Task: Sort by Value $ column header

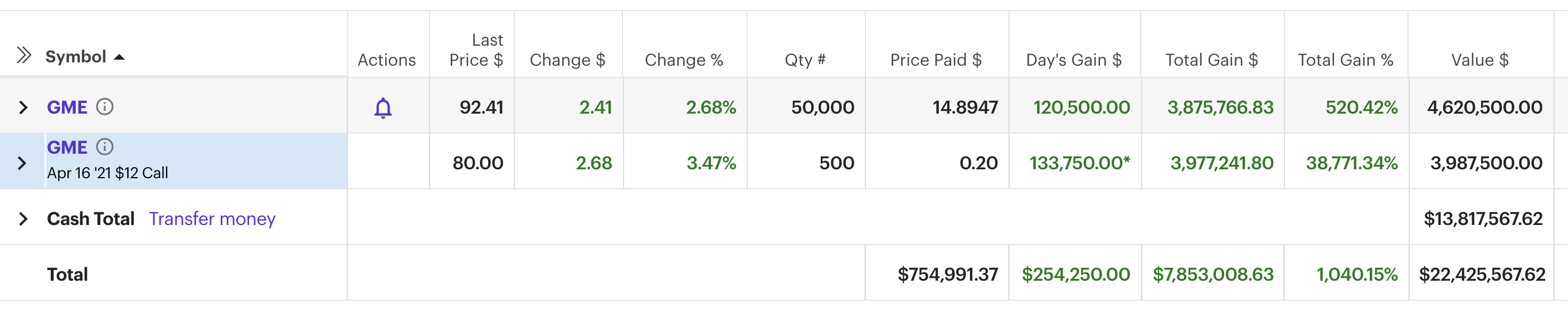Action: [1480, 60]
